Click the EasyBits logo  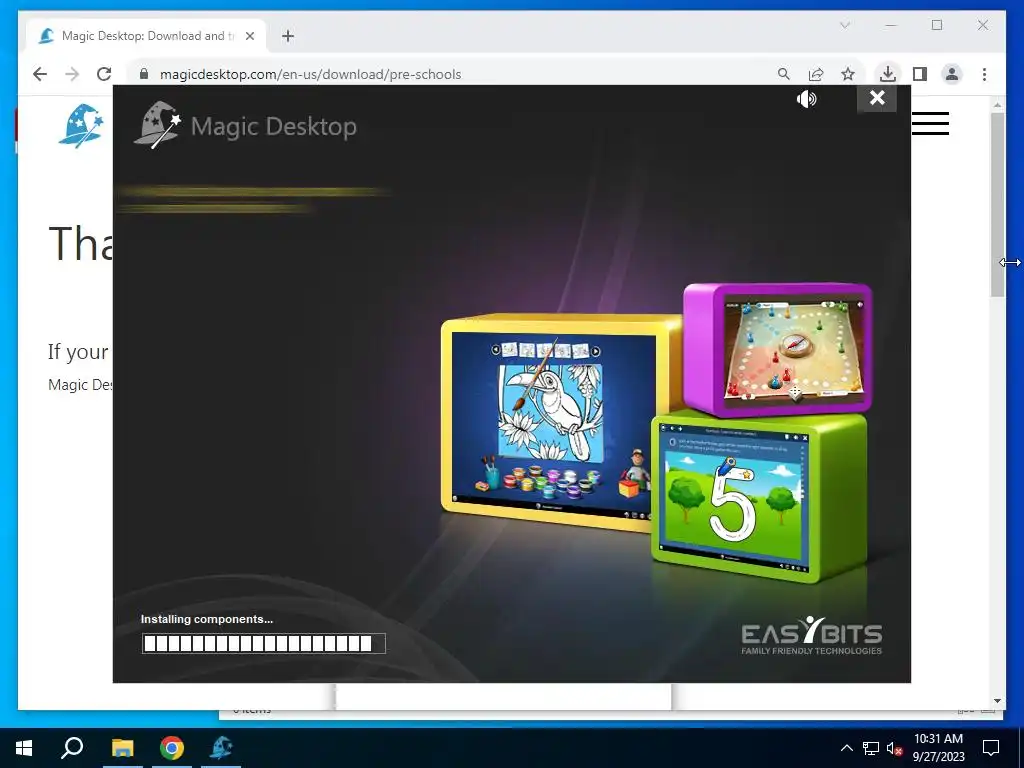(x=811, y=635)
